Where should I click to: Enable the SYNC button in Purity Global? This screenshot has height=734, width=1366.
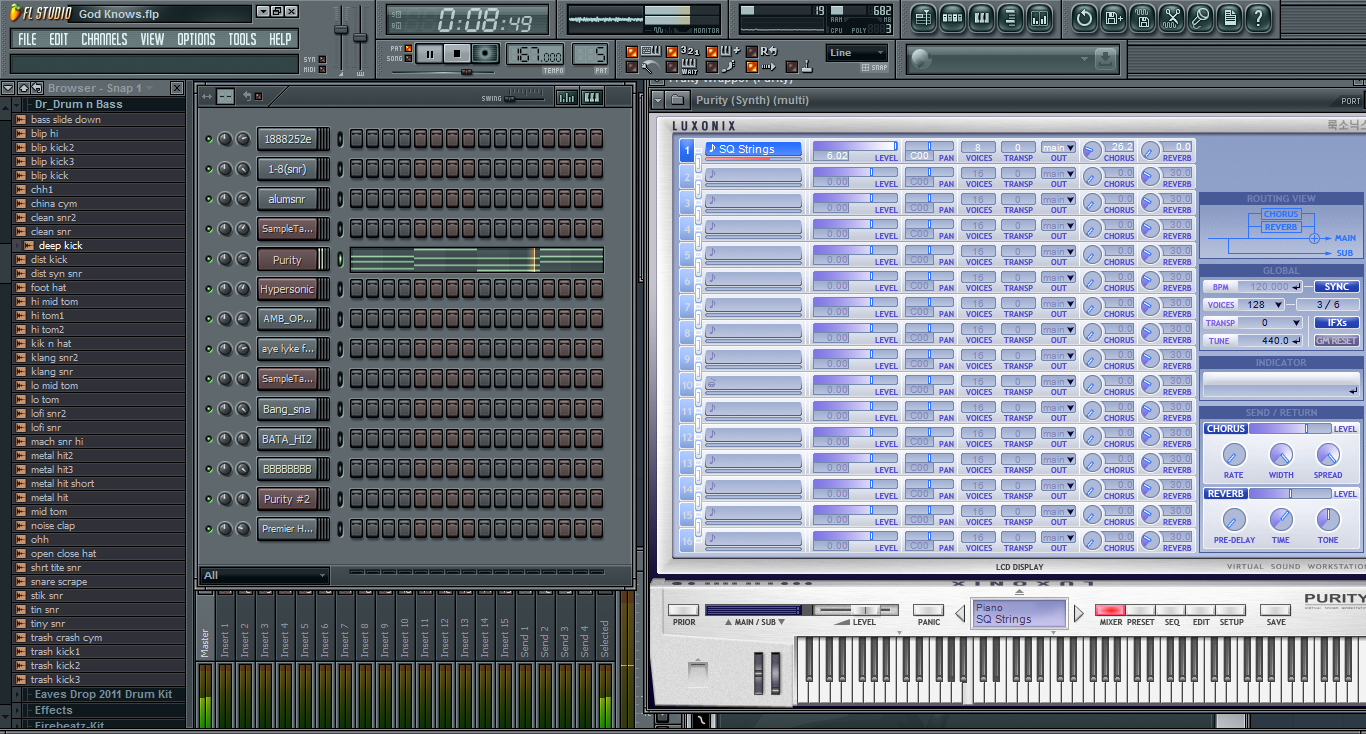[1336, 287]
